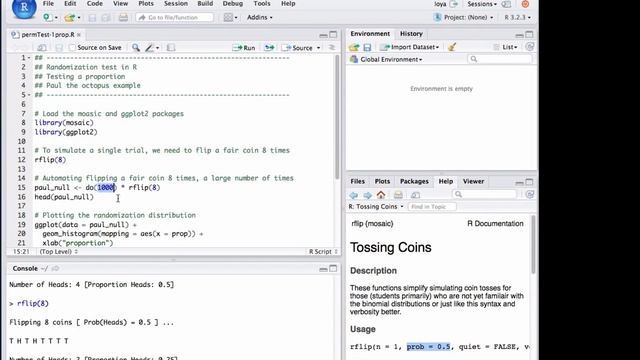The image size is (640, 360).
Task: Go to the Help home page
Action: pos(381,194)
